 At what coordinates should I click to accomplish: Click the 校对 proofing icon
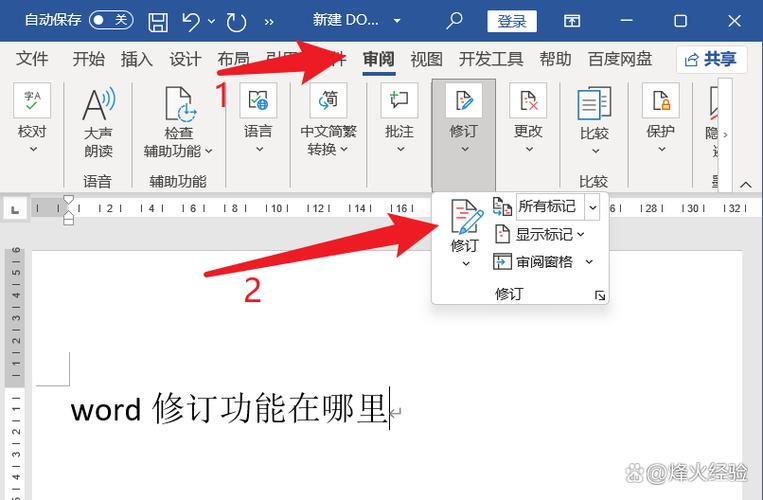click(x=32, y=100)
